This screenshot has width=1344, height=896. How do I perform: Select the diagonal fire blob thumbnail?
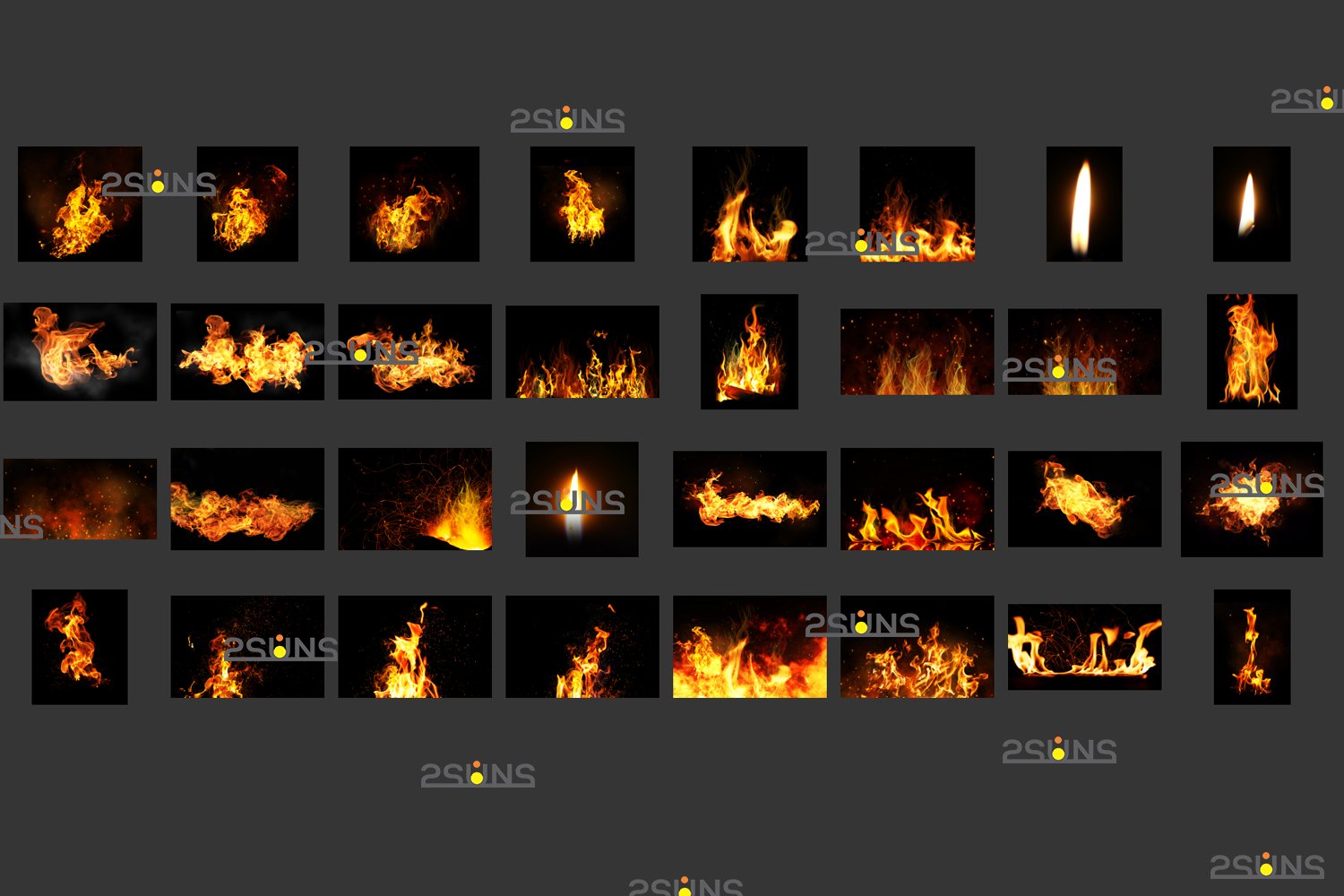(x=1084, y=499)
